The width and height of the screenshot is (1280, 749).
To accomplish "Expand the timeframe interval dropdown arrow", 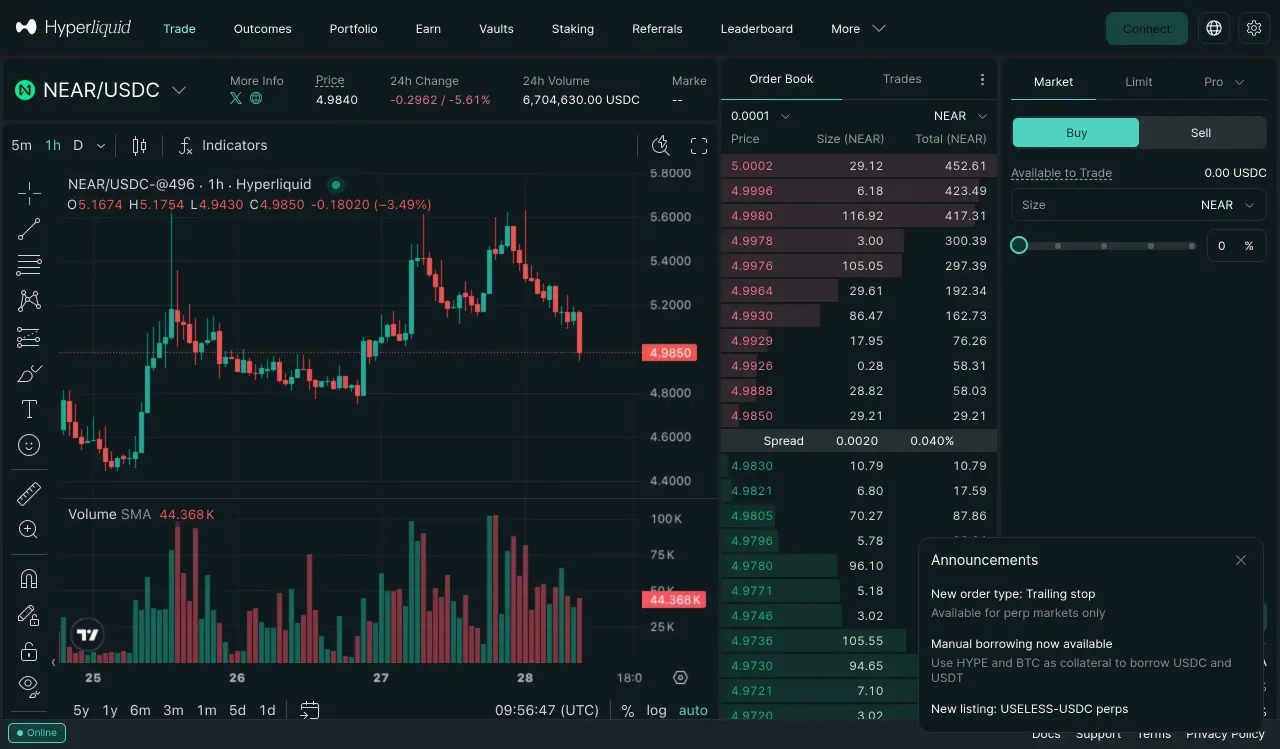I will [x=101, y=146].
